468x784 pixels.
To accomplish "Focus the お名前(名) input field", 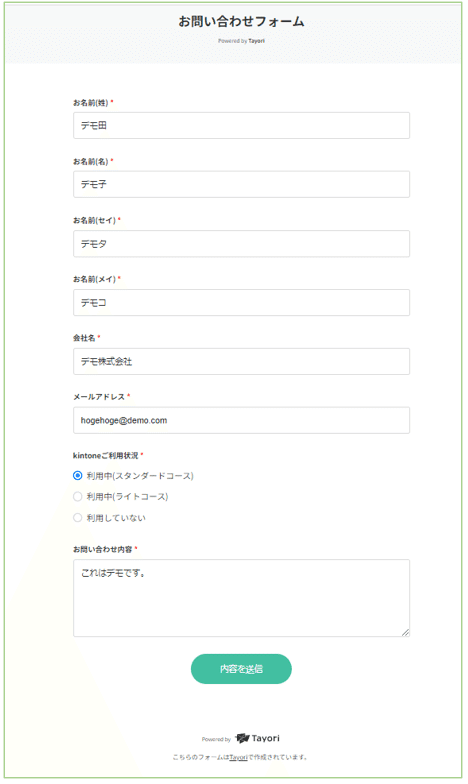I will pyautogui.click(x=242, y=184).
